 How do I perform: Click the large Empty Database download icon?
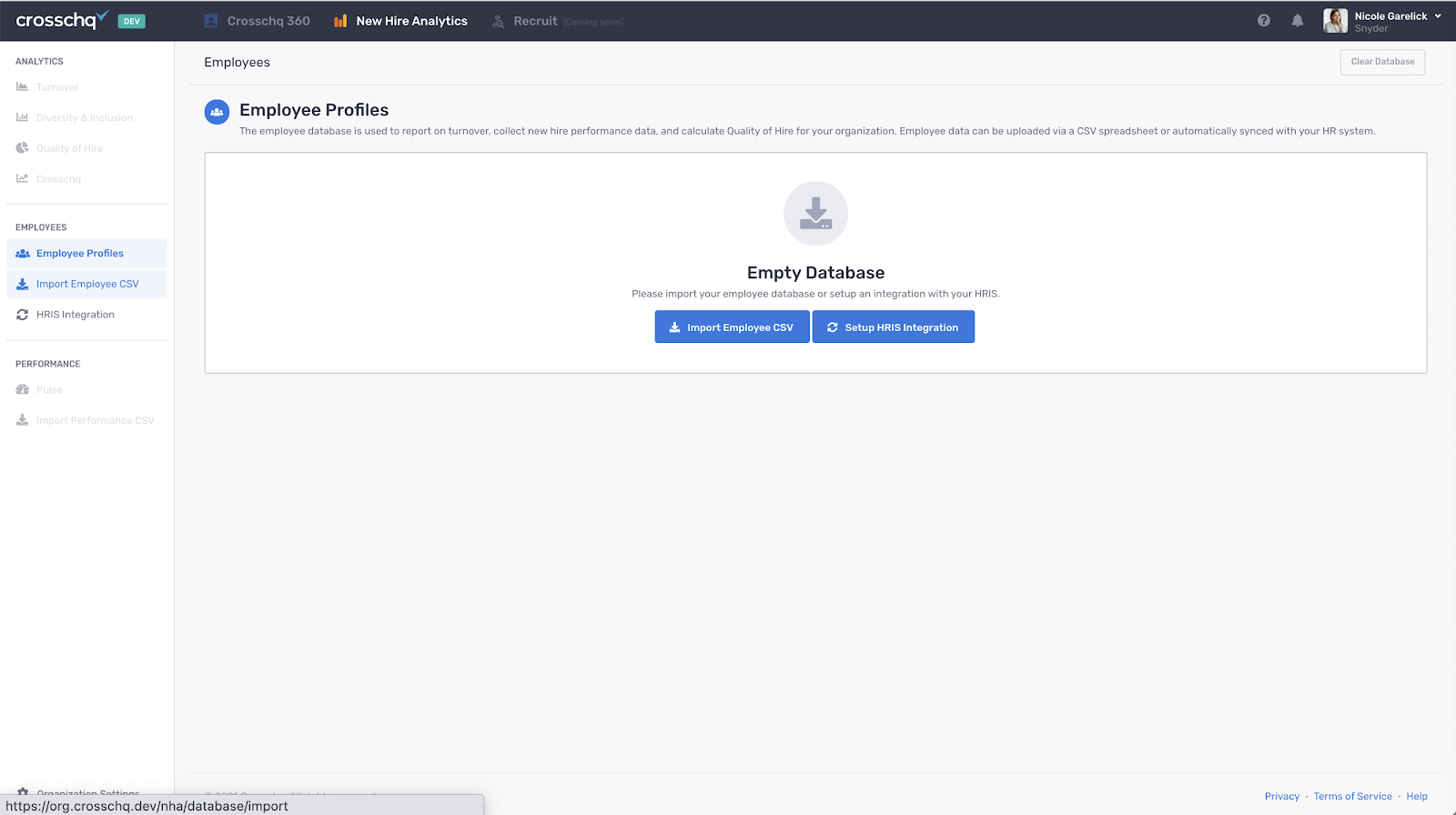click(x=815, y=214)
